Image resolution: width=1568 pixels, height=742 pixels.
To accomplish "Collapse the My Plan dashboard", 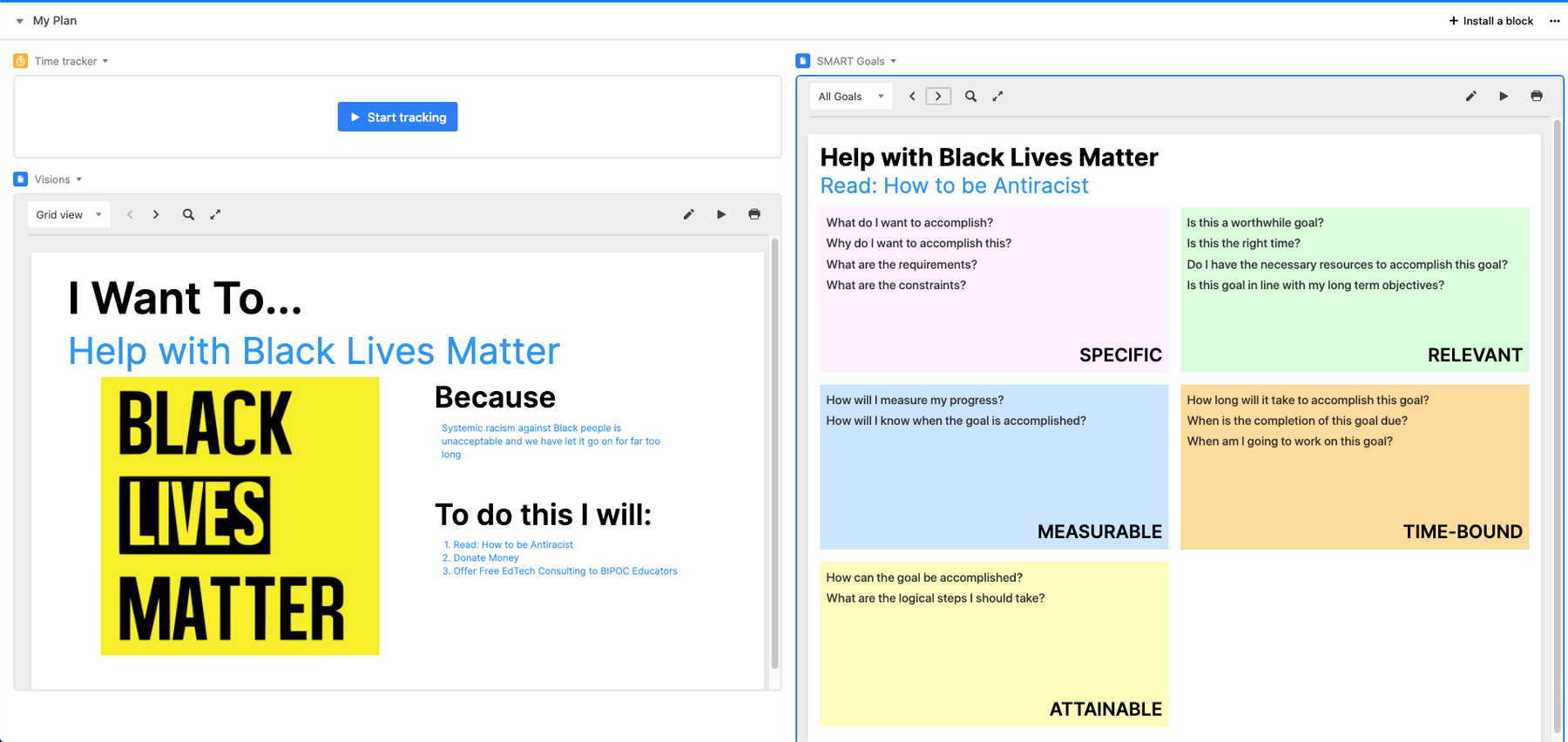I will click(19, 21).
